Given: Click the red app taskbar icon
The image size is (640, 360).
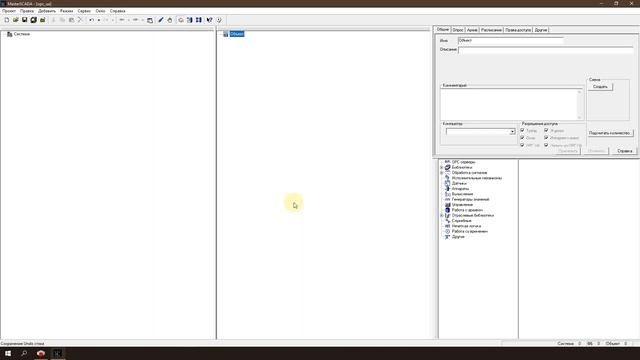Looking at the screenshot, I should 41,353.
